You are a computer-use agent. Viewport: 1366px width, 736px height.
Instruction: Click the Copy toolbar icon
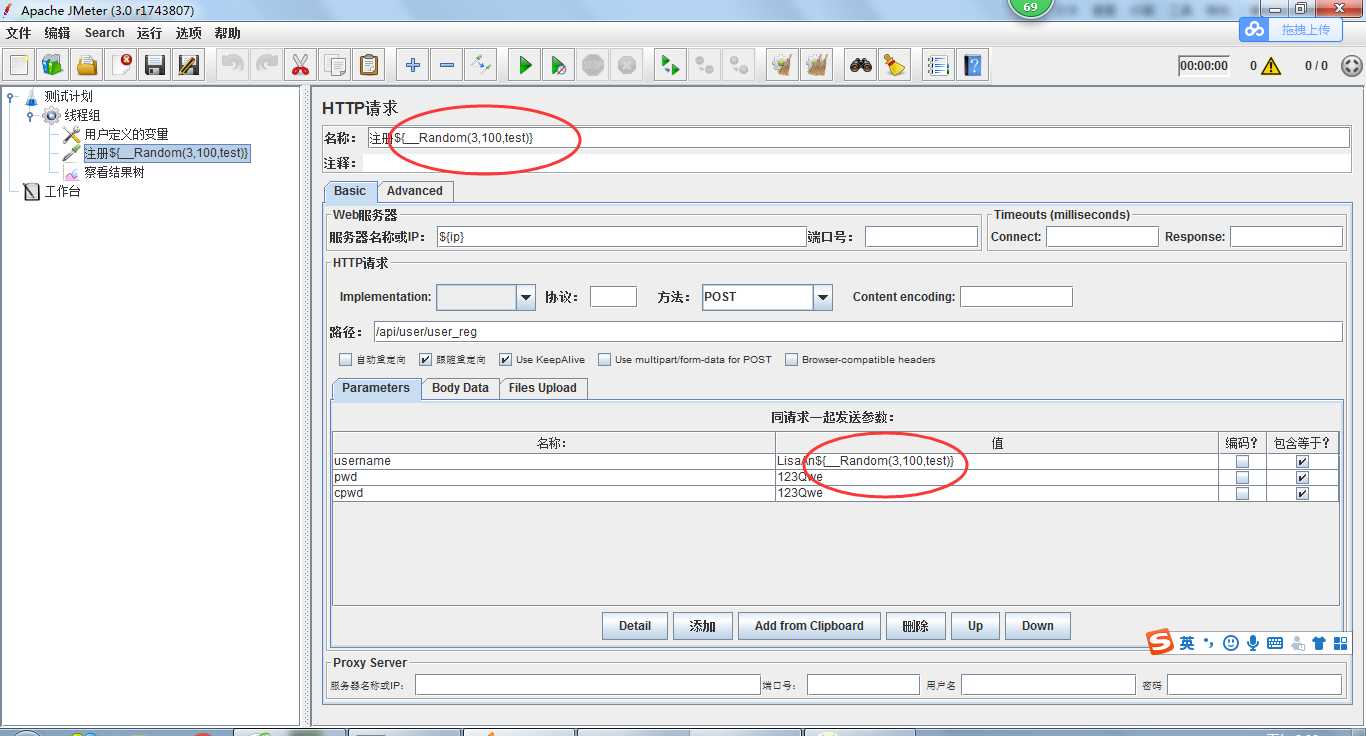[334, 66]
